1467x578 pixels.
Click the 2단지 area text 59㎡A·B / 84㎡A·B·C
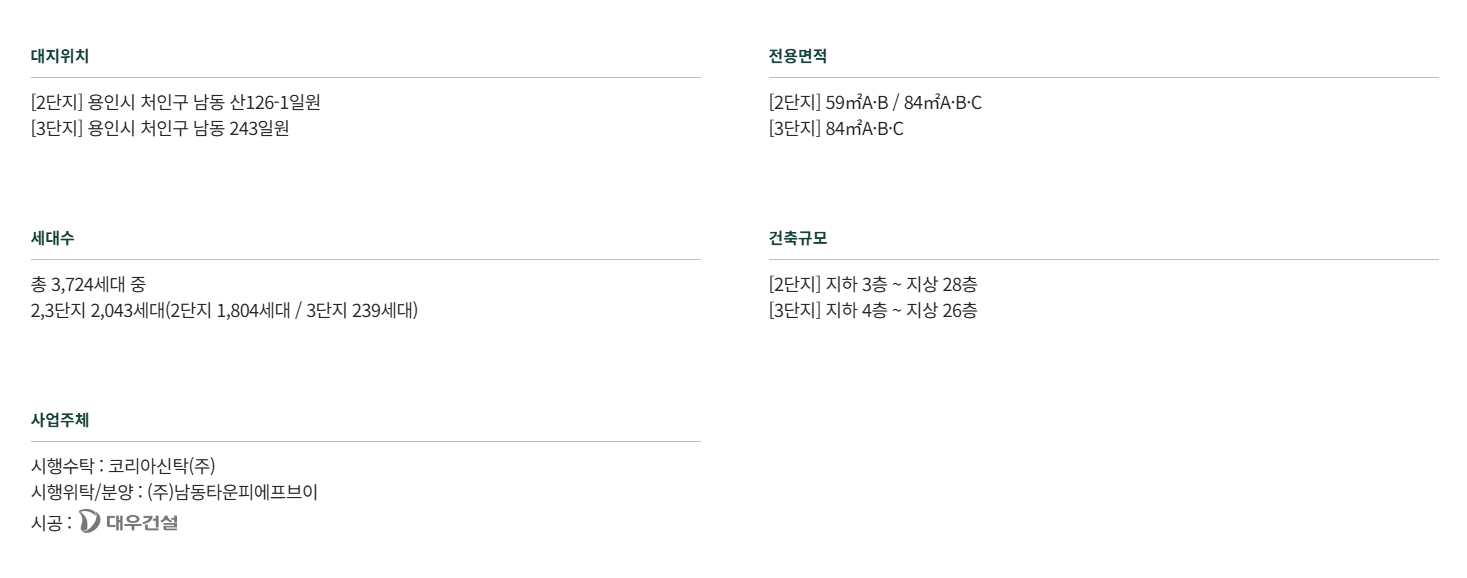876,102
